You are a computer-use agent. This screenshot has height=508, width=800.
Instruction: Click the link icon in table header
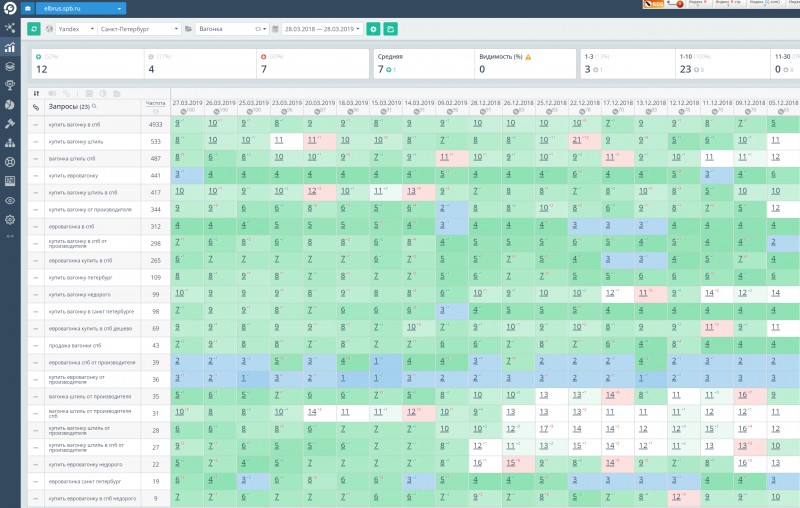(x=36, y=107)
